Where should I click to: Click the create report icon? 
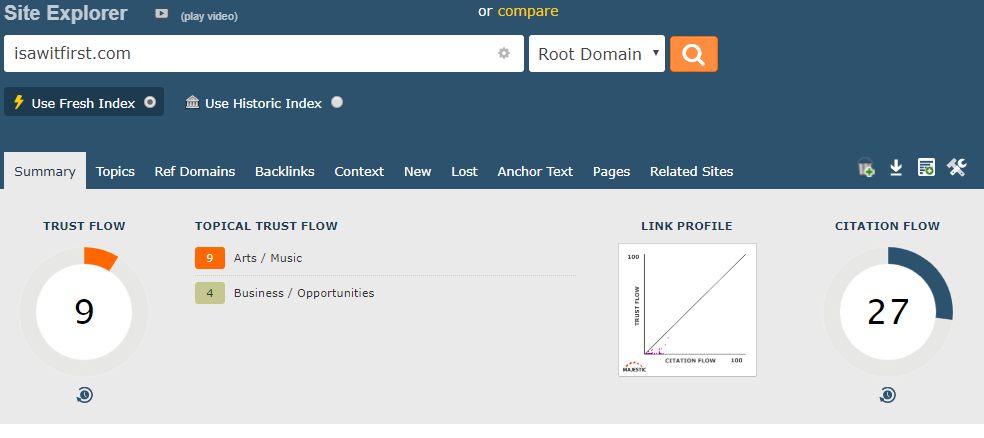[926, 168]
